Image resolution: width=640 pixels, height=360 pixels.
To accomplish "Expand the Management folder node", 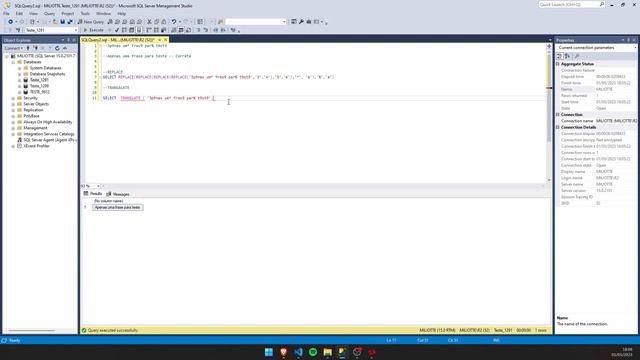I will 13,128.
